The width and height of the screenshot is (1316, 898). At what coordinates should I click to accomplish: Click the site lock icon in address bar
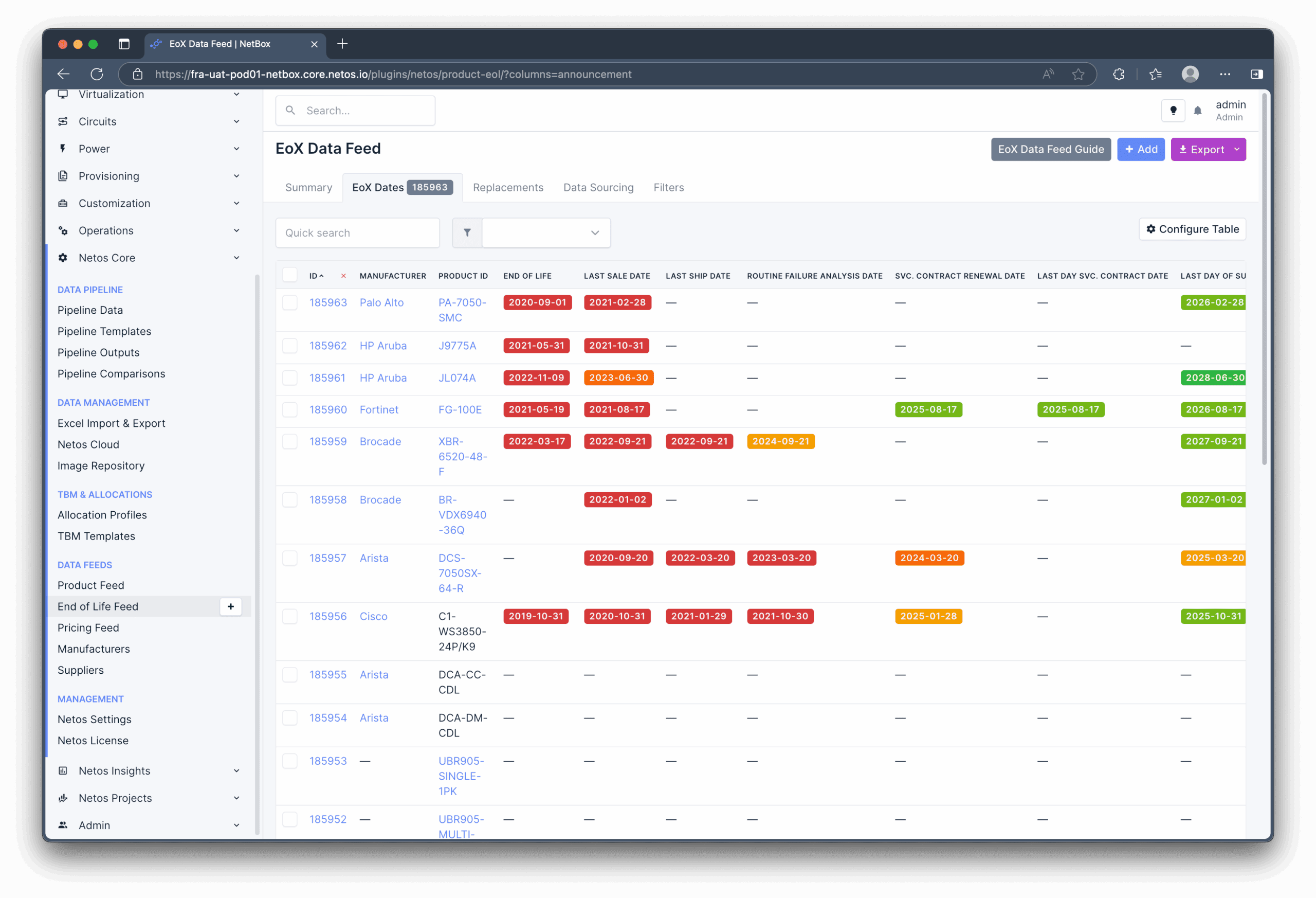[x=138, y=74]
